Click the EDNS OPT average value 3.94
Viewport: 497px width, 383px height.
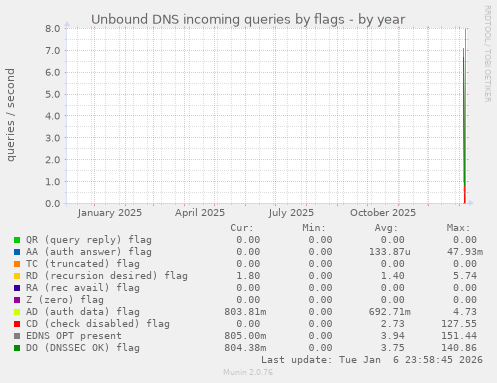pos(392,336)
